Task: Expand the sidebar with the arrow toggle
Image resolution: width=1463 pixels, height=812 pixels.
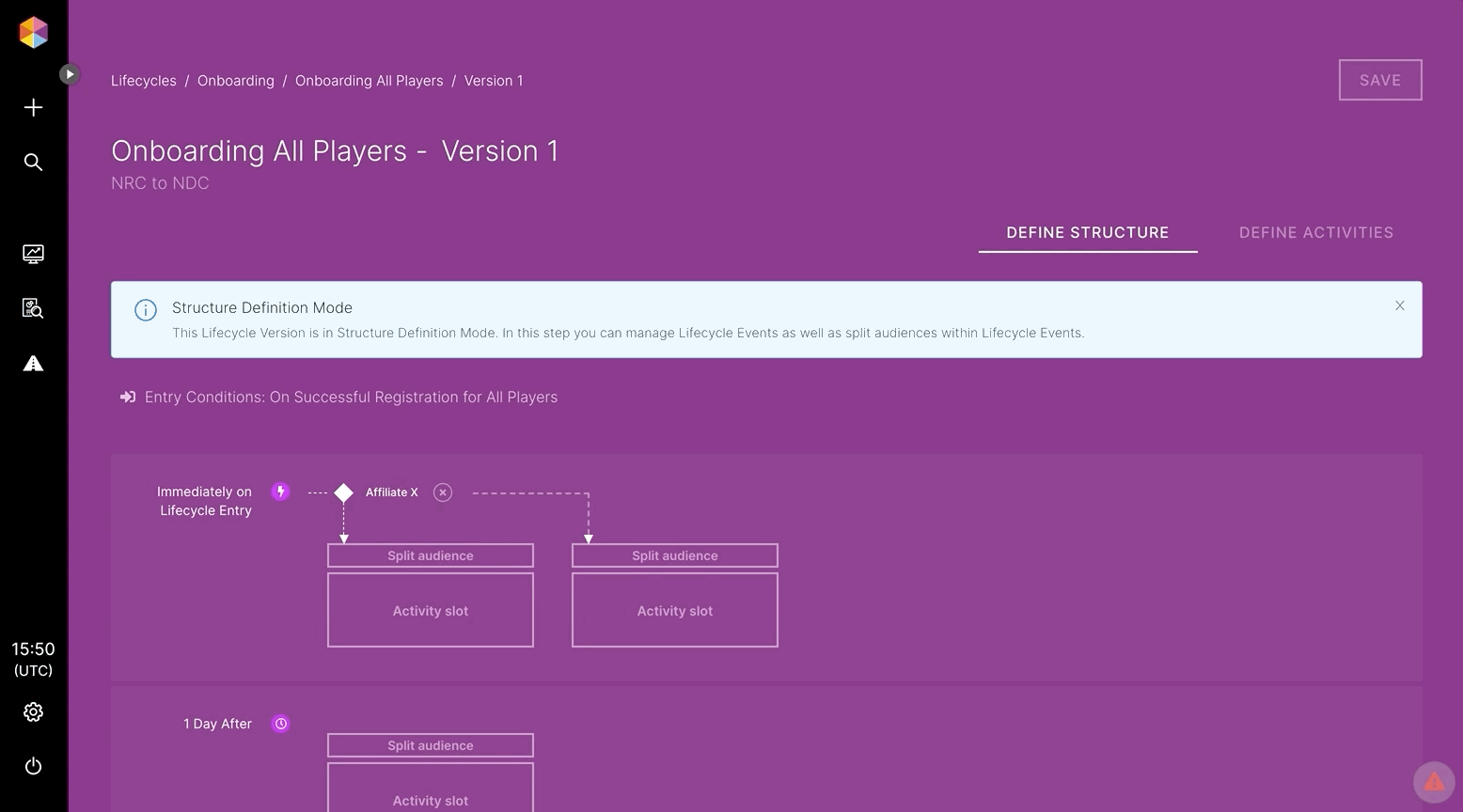Action: pos(70,74)
